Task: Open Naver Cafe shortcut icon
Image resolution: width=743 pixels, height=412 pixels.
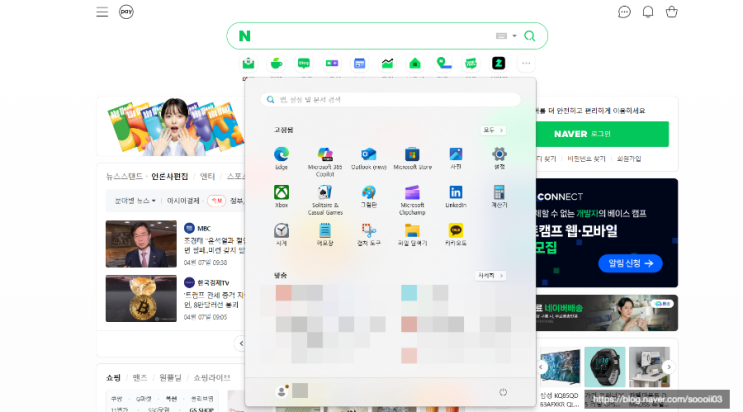Action: 276,63
